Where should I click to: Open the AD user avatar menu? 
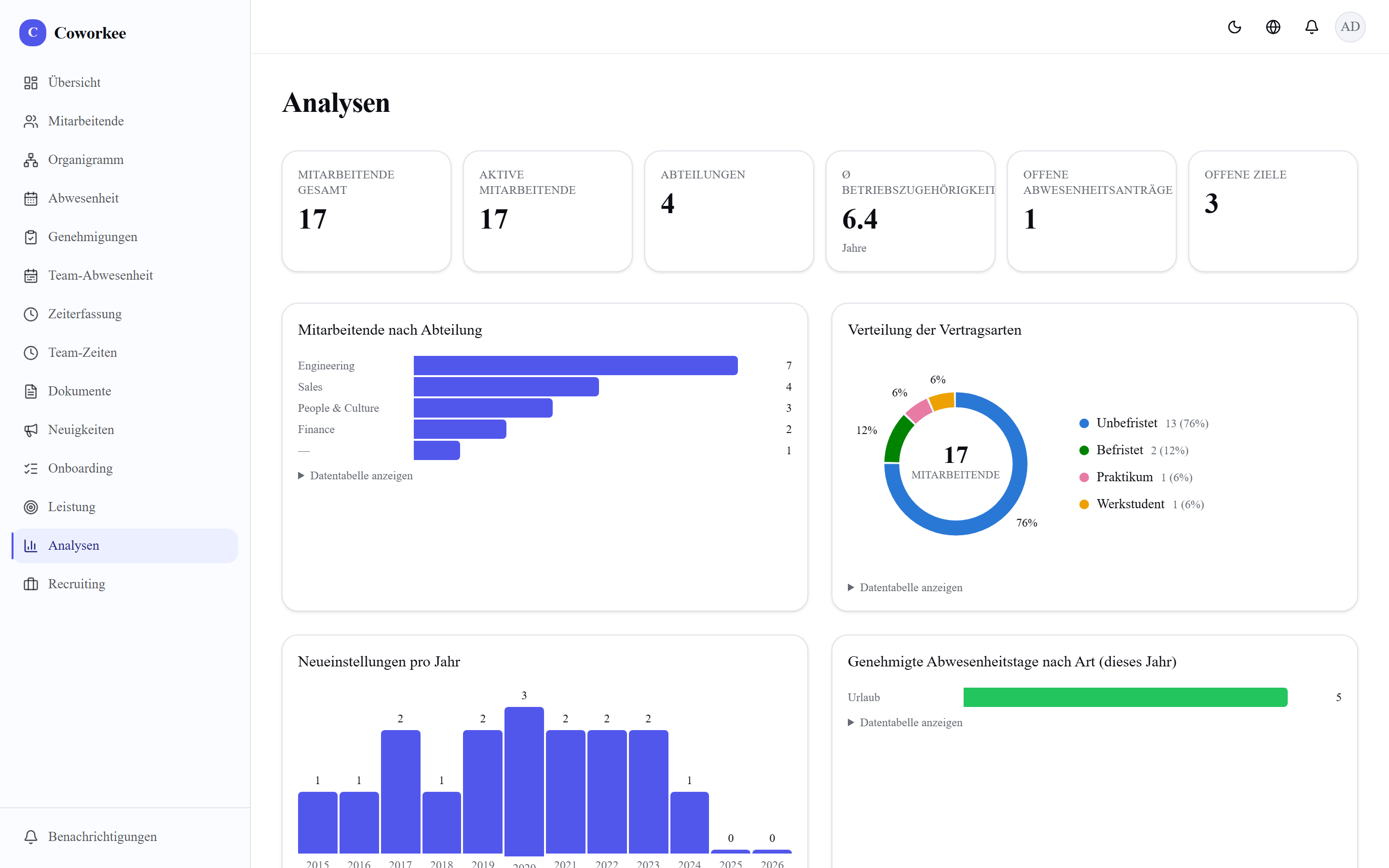[x=1350, y=27]
